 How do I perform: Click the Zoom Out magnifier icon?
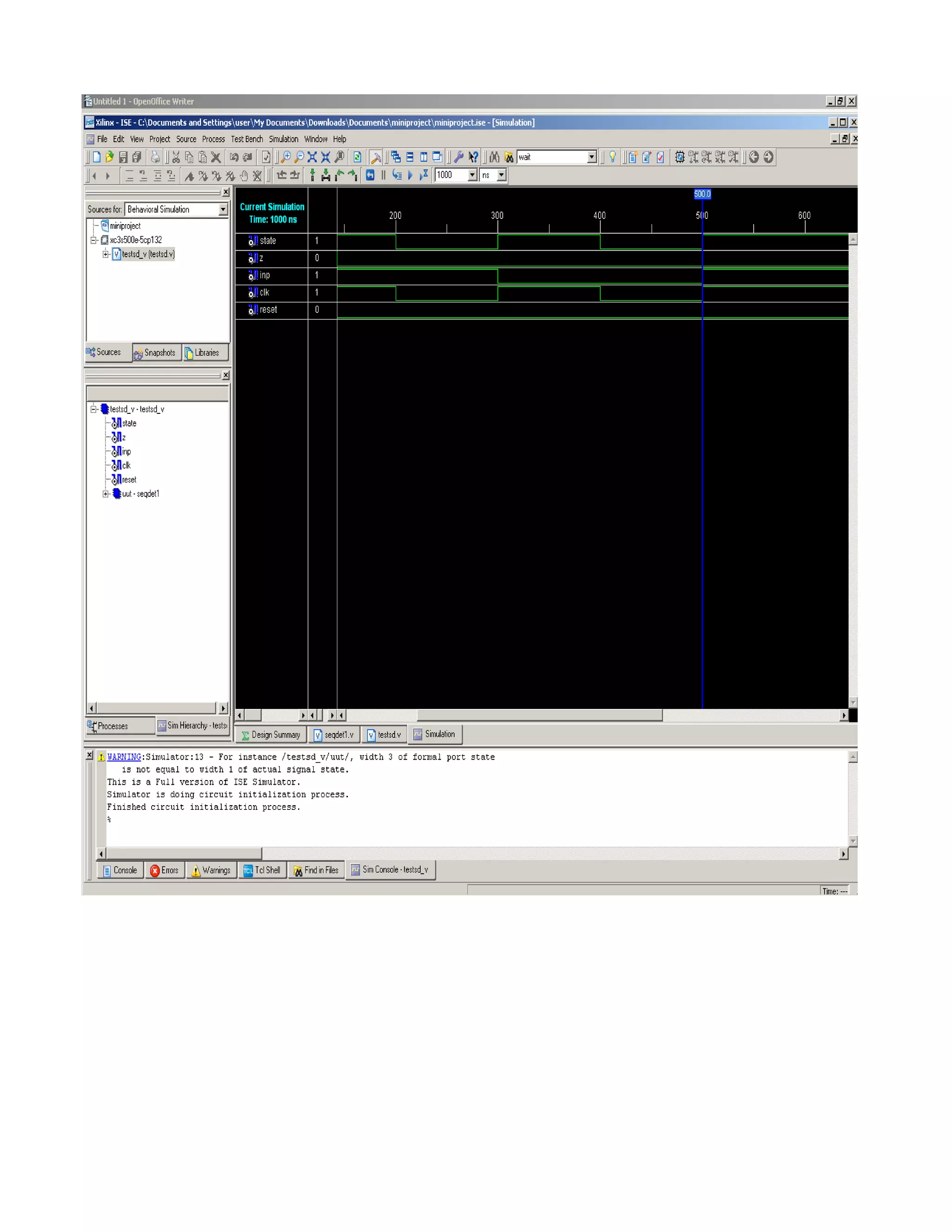(x=299, y=157)
